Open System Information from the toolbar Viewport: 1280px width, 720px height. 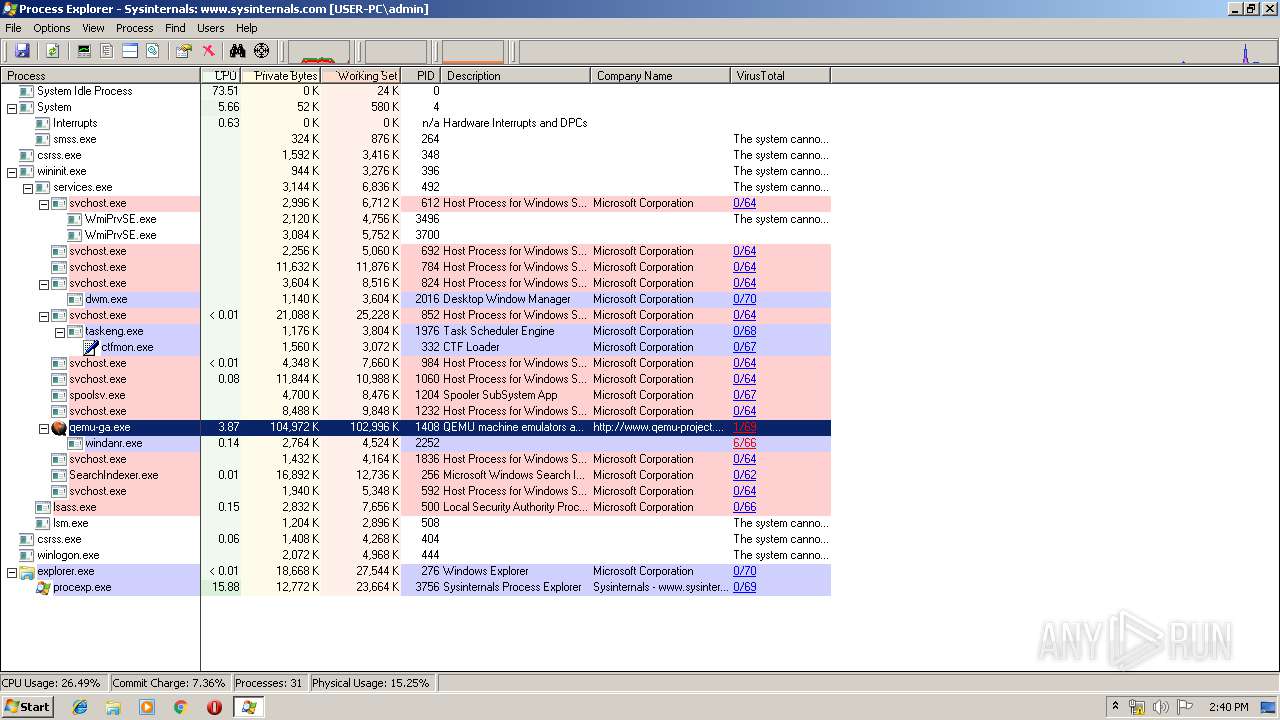(84, 51)
